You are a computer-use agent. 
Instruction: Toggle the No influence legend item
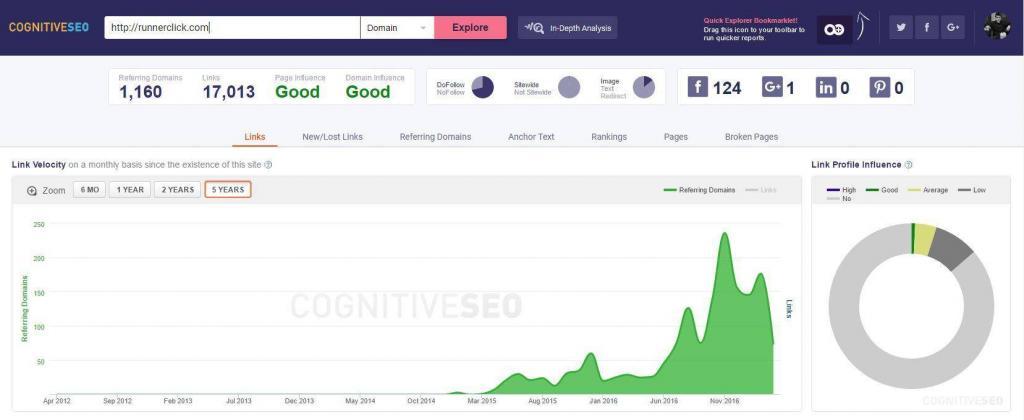(839, 199)
